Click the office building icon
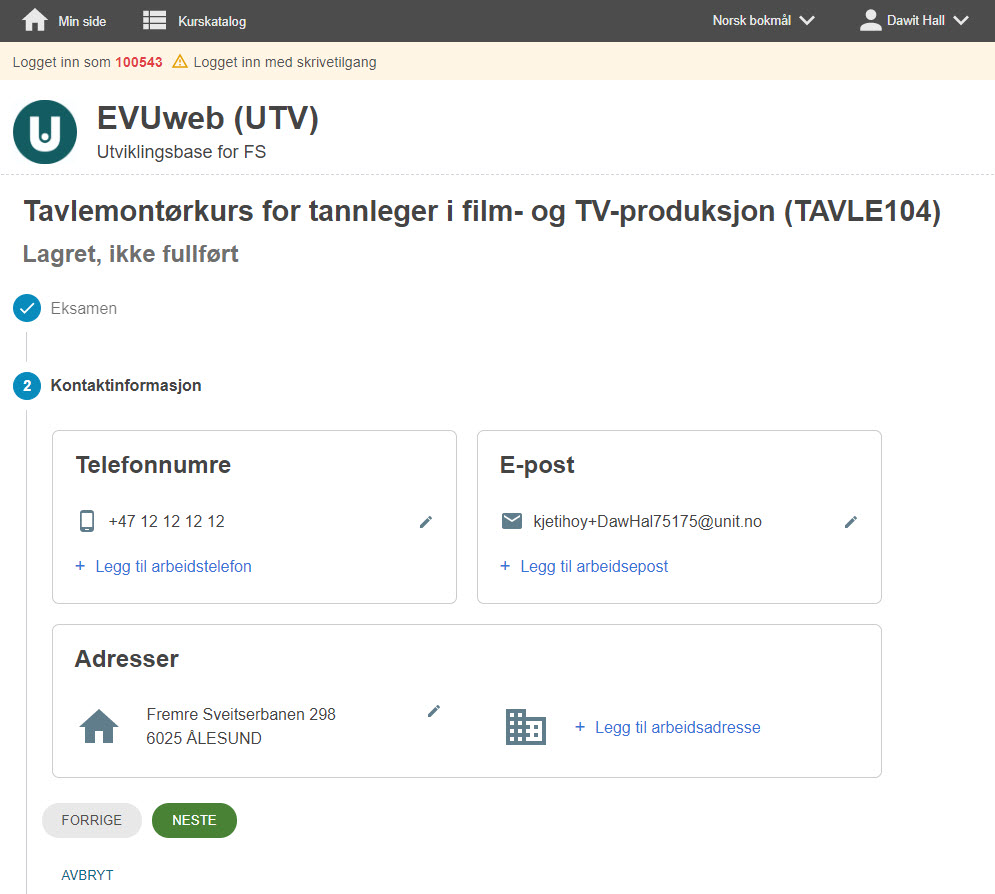Screen dimensions: 995x894 (525, 727)
